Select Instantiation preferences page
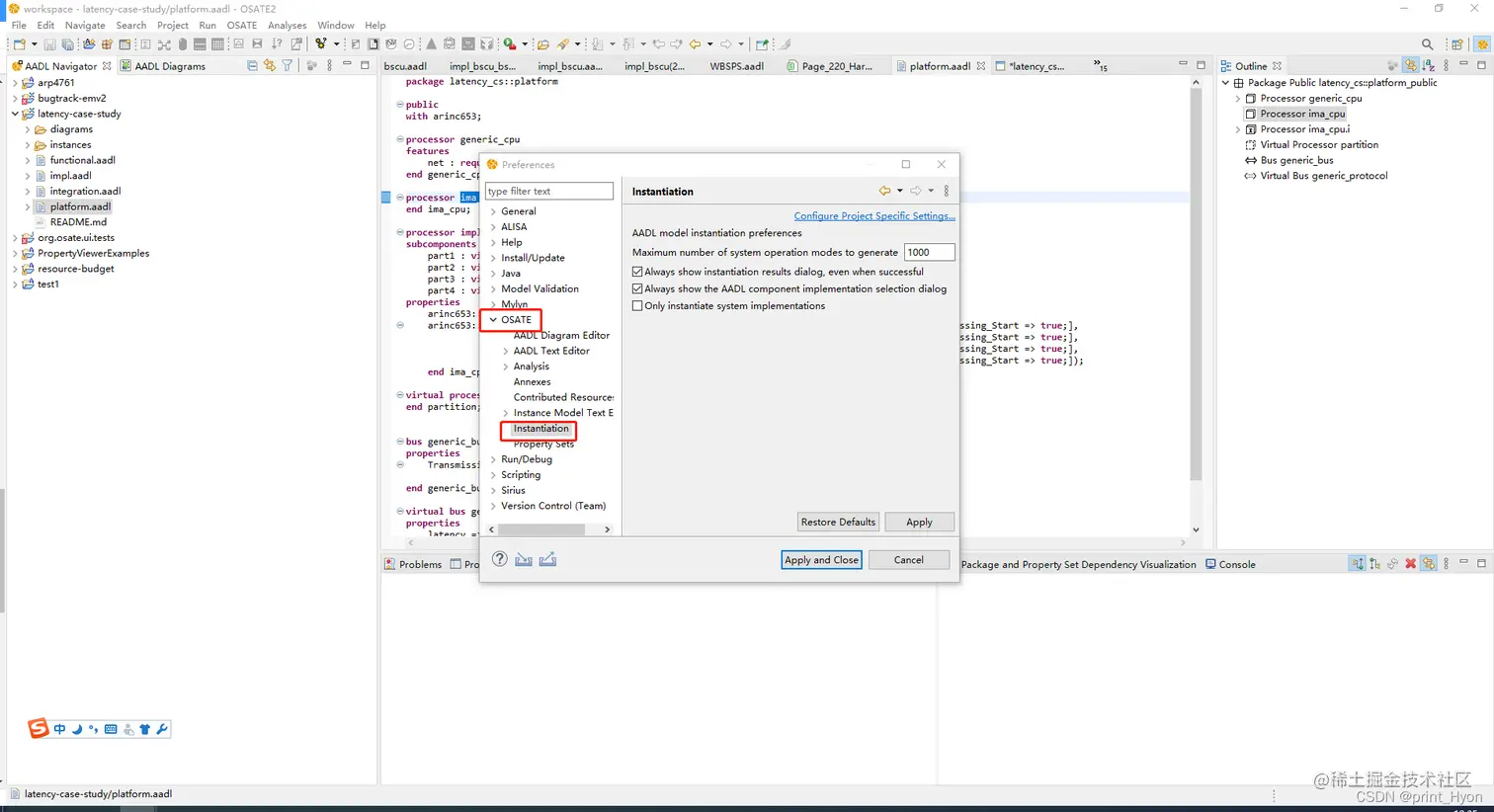 tap(540, 429)
